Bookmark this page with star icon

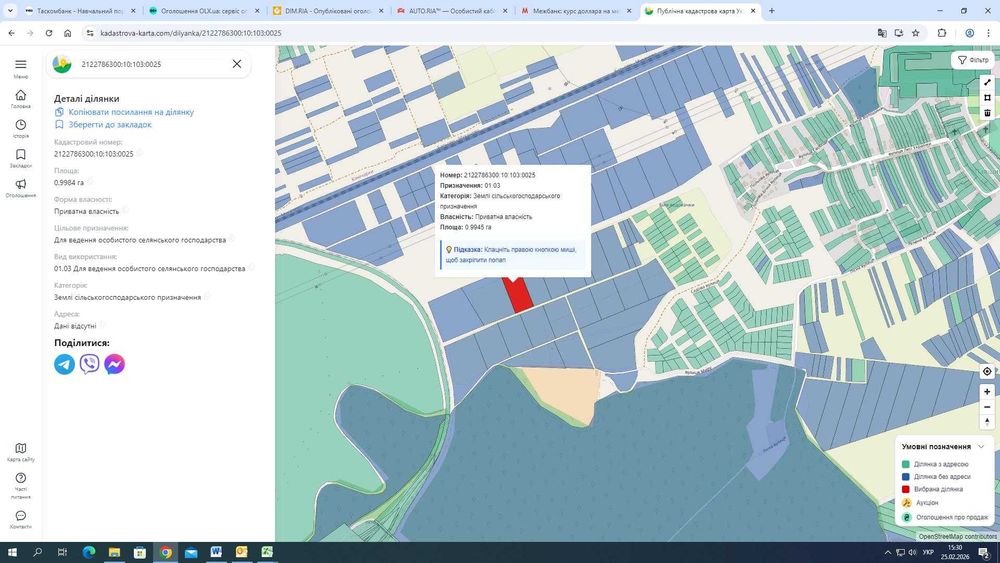915,33
